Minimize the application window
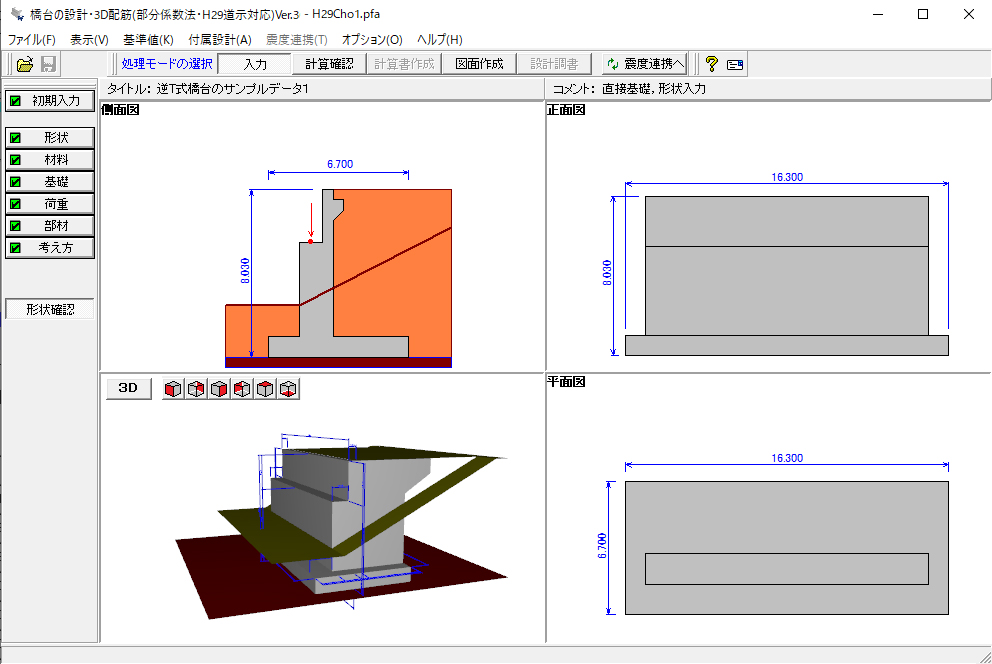 [x=878, y=14]
